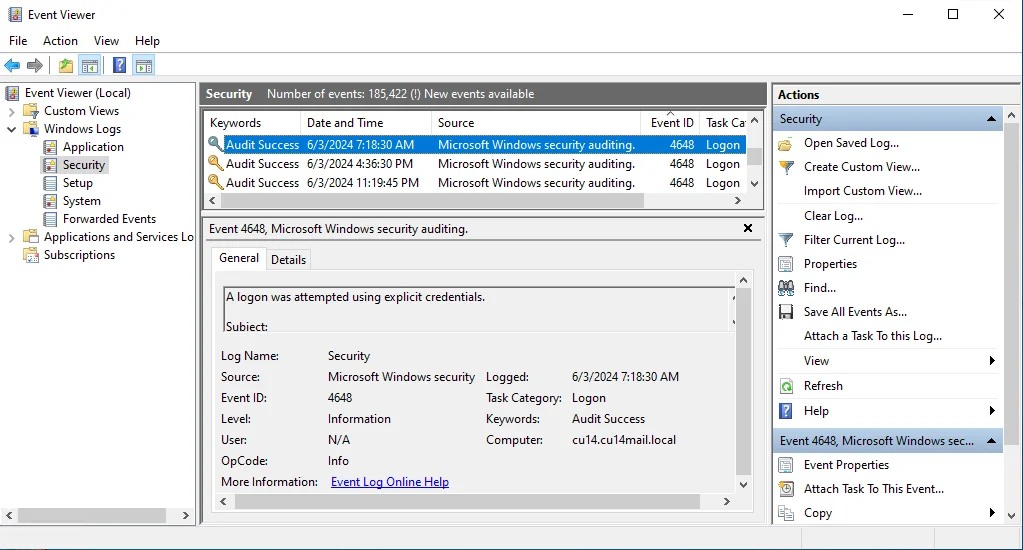This screenshot has width=1023, height=550.
Task: Click the Create Custom View funnel icon
Action: (786, 167)
